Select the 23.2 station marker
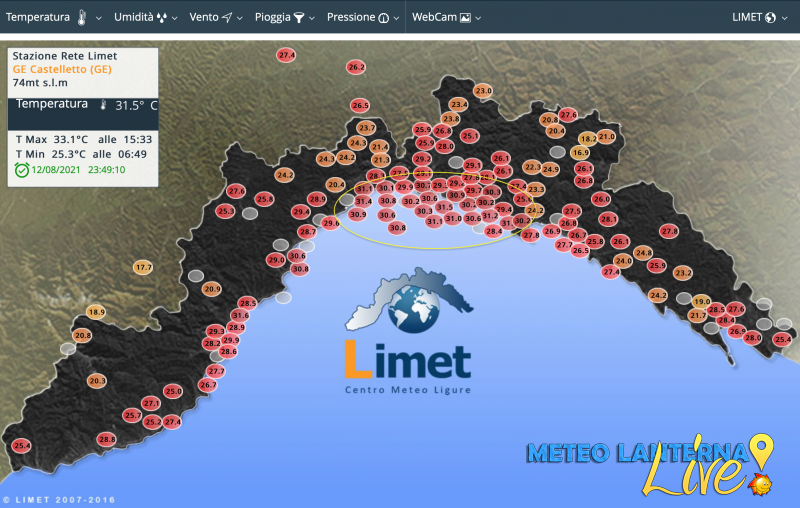The image size is (800, 508). pos(683,272)
